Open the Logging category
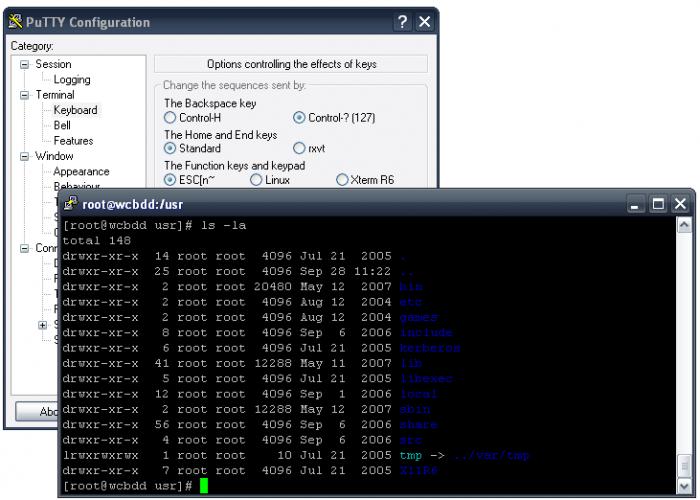This screenshot has width=700, height=500. click(x=71, y=80)
